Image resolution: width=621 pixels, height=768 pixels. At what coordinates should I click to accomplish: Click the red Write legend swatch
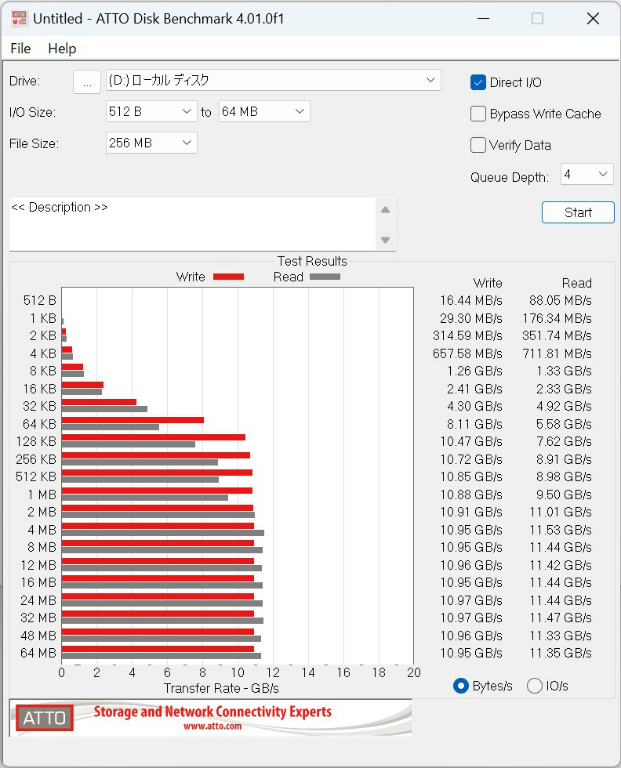pos(228,277)
